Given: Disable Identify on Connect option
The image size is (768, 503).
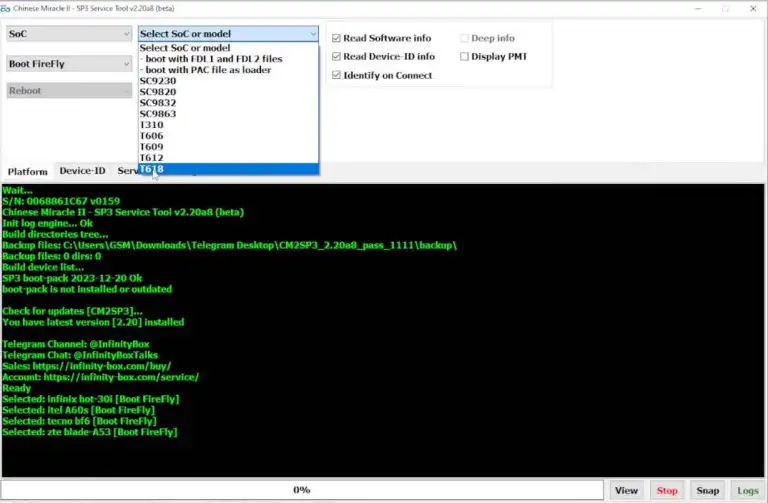Looking at the screenshot, I should point(337,75).
